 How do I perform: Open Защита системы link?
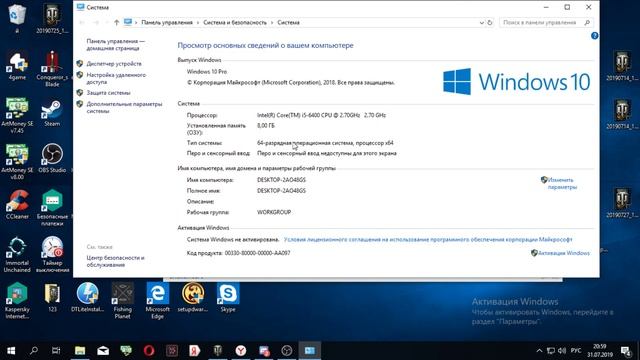point(108,93)
